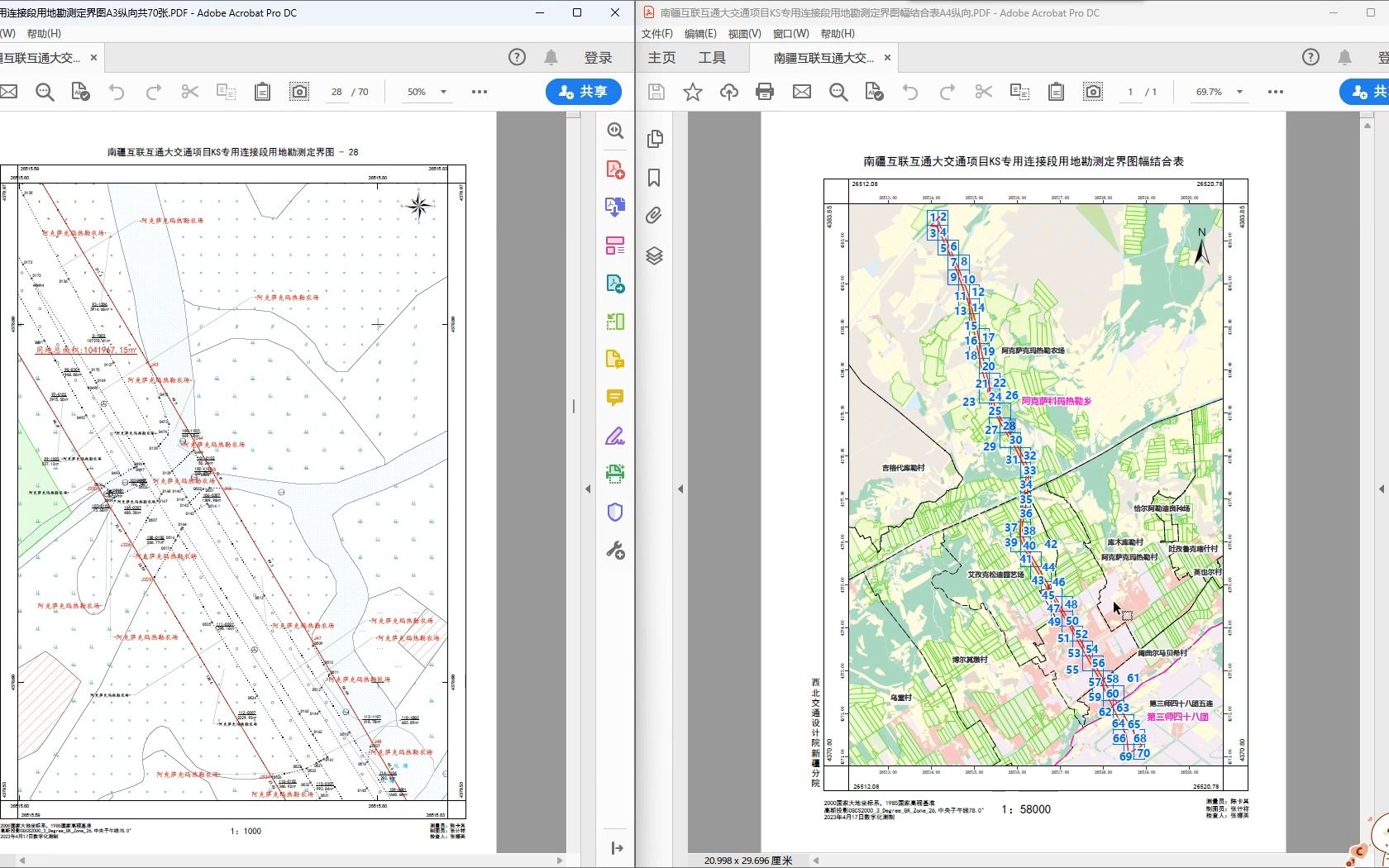The image size is (1389, 868).
Task: Expand the left navigation pane arrow
Action: [x=680, y=489]
